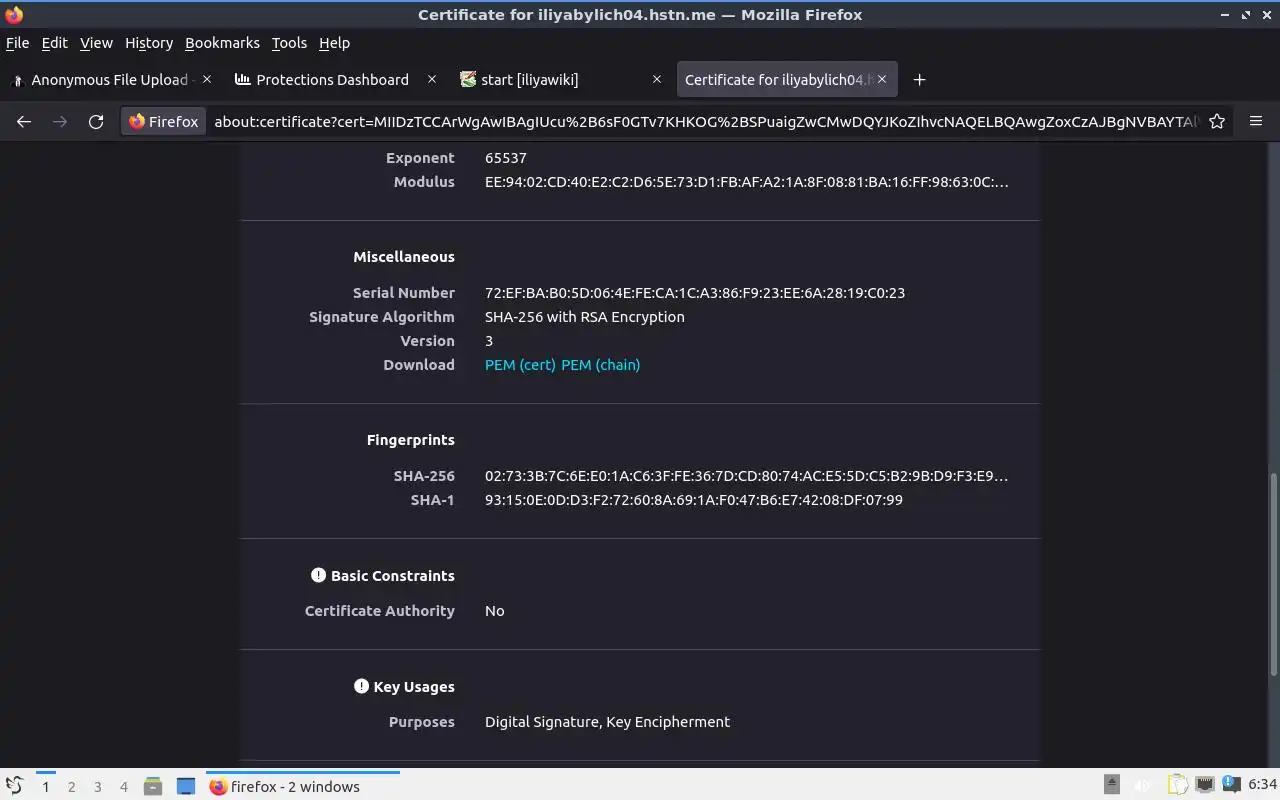
Task: Select the SHA-1 fingerprint value
Action: pos(694,500)
